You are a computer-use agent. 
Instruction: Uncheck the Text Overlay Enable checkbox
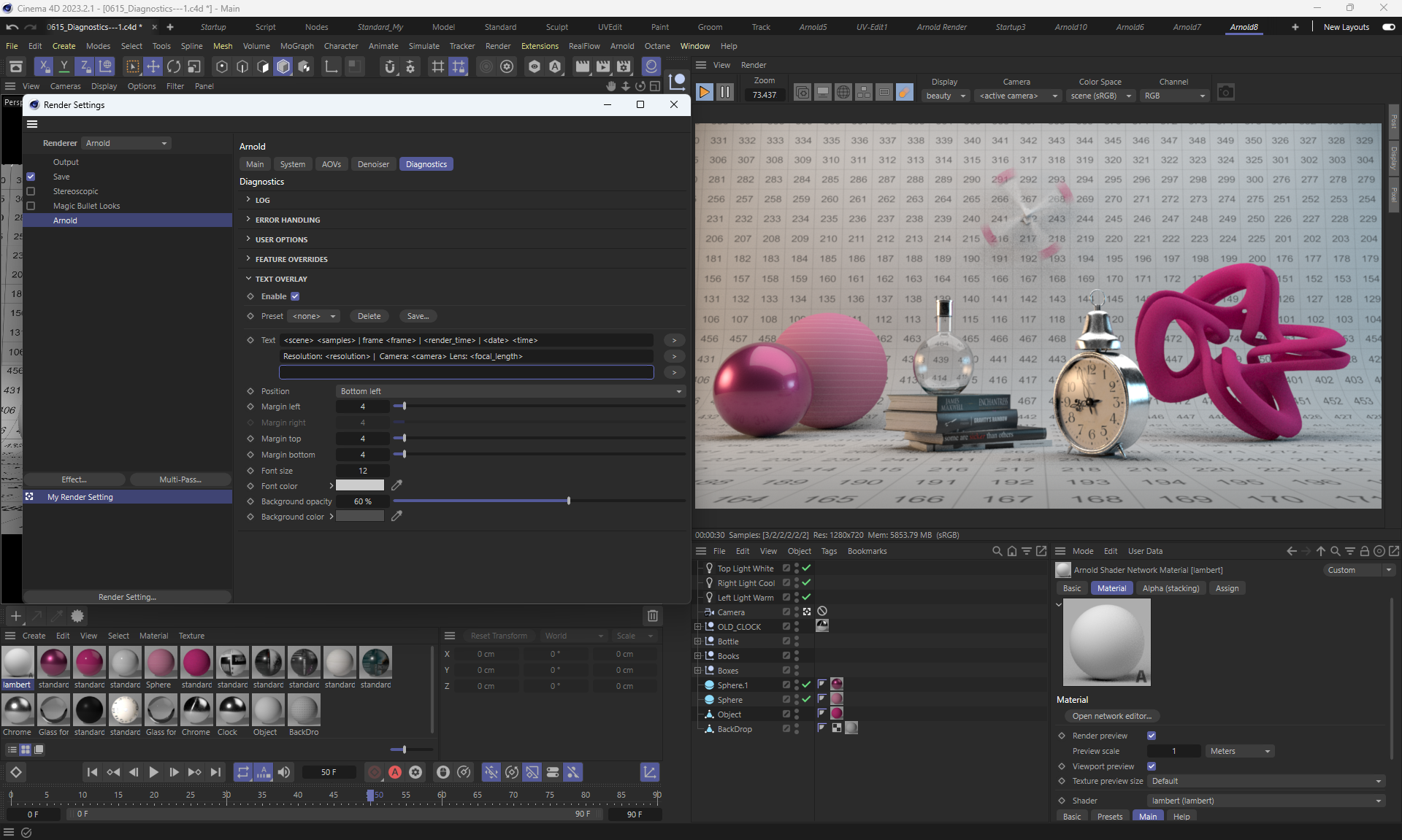[x=295, y=296]
